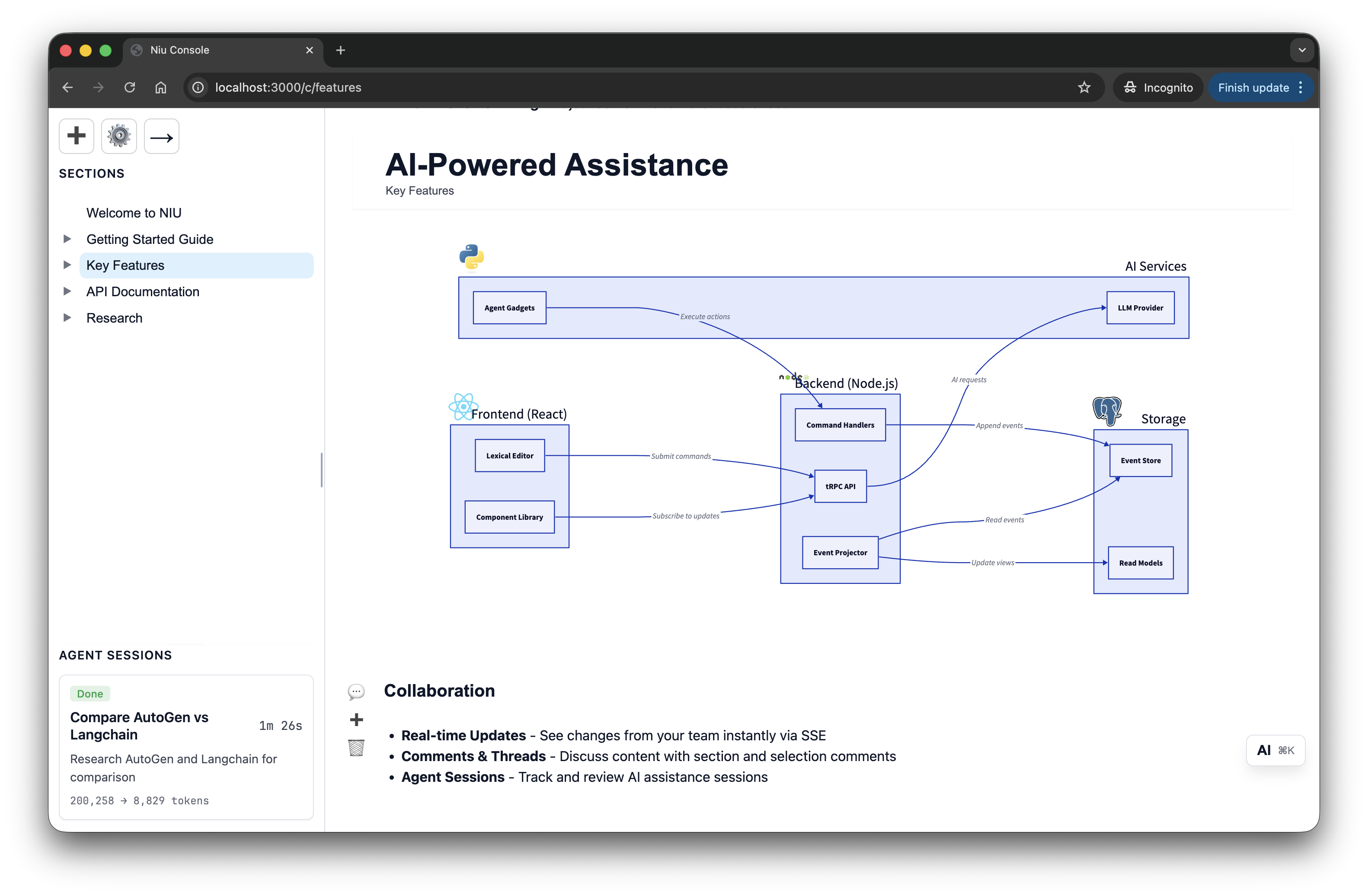Click the Python logo in diagram
Viewport: 1368px width, 896px height.
tap(471, 256)
